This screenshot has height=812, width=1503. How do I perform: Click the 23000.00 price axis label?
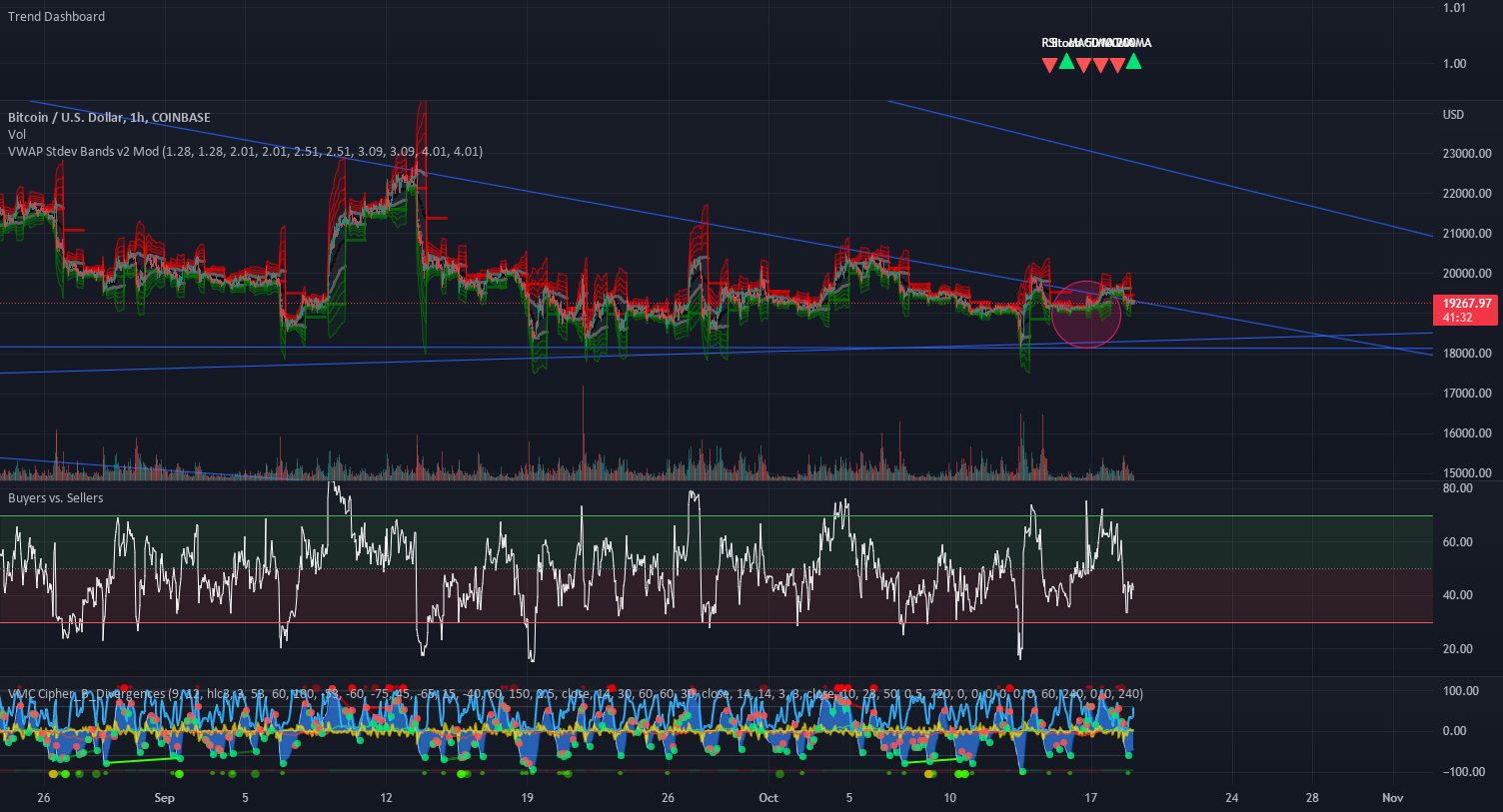pyautogui.click(x=1467, y=154)
